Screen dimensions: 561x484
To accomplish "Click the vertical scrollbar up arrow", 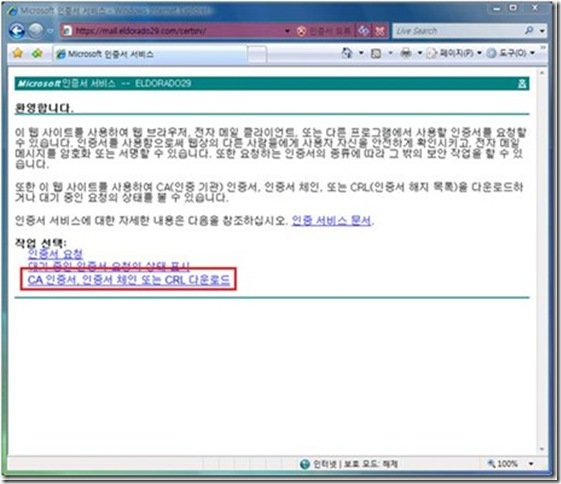I will (x=542, y=73).
